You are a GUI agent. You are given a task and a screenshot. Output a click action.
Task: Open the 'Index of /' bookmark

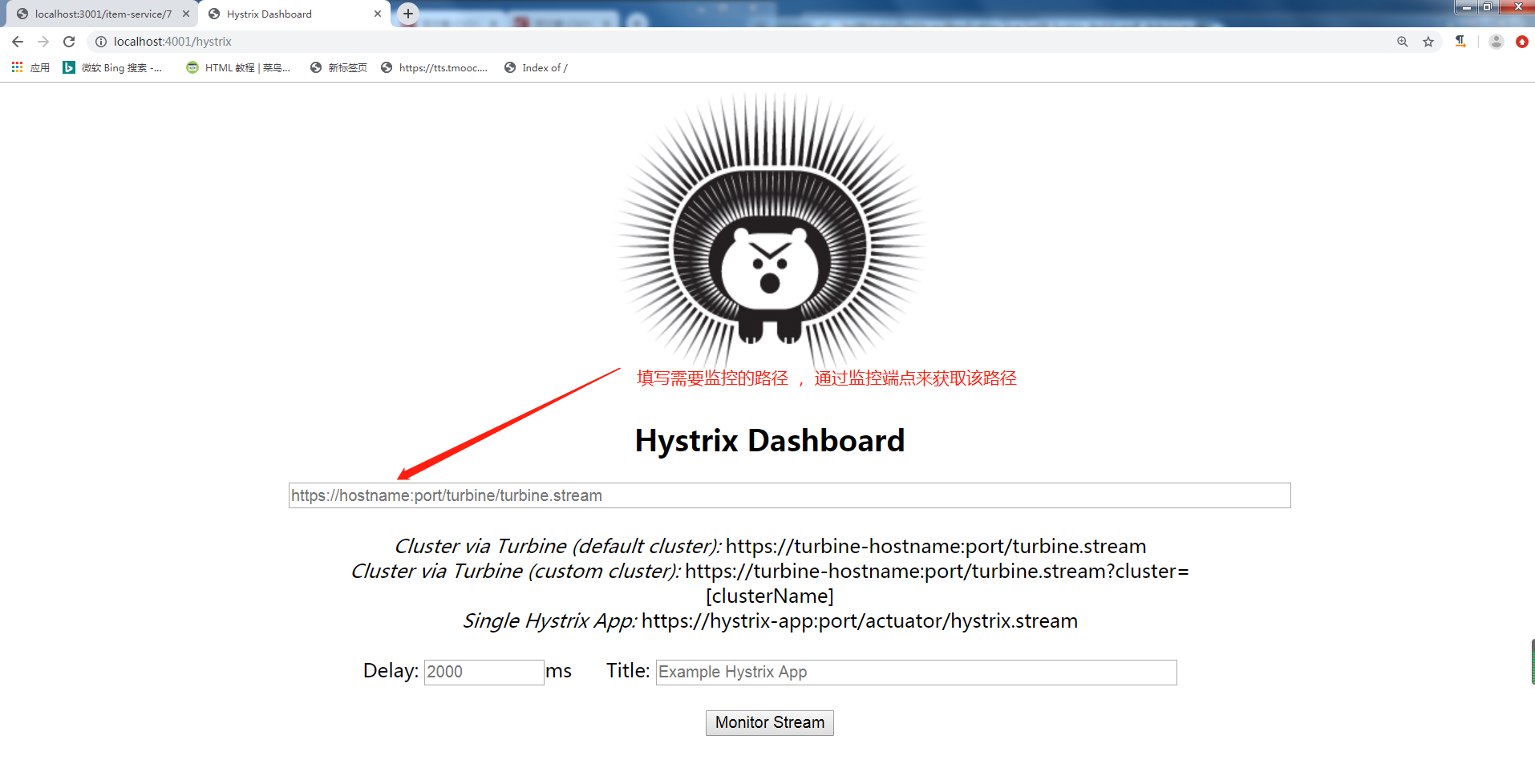pos(536,67)
